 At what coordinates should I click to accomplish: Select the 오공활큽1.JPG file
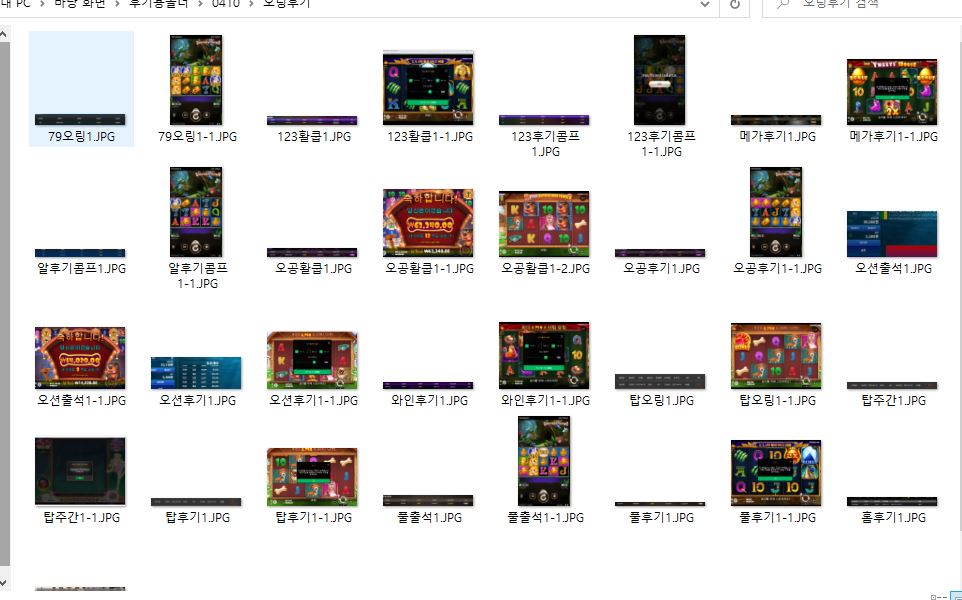pos(312,253)
